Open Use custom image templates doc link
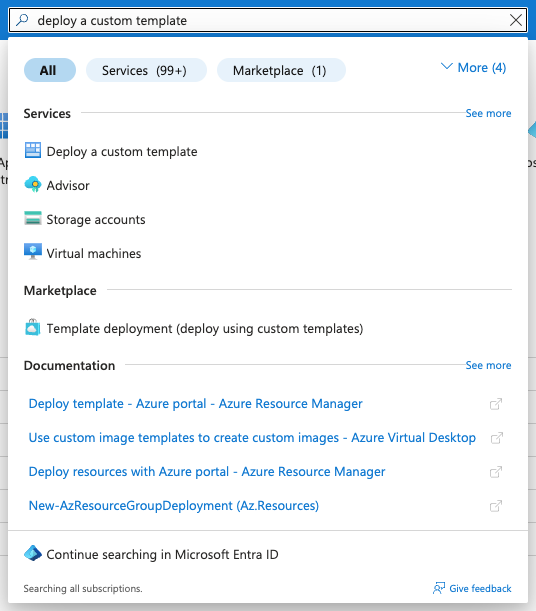The image size is (536, 611). [252, 438]
